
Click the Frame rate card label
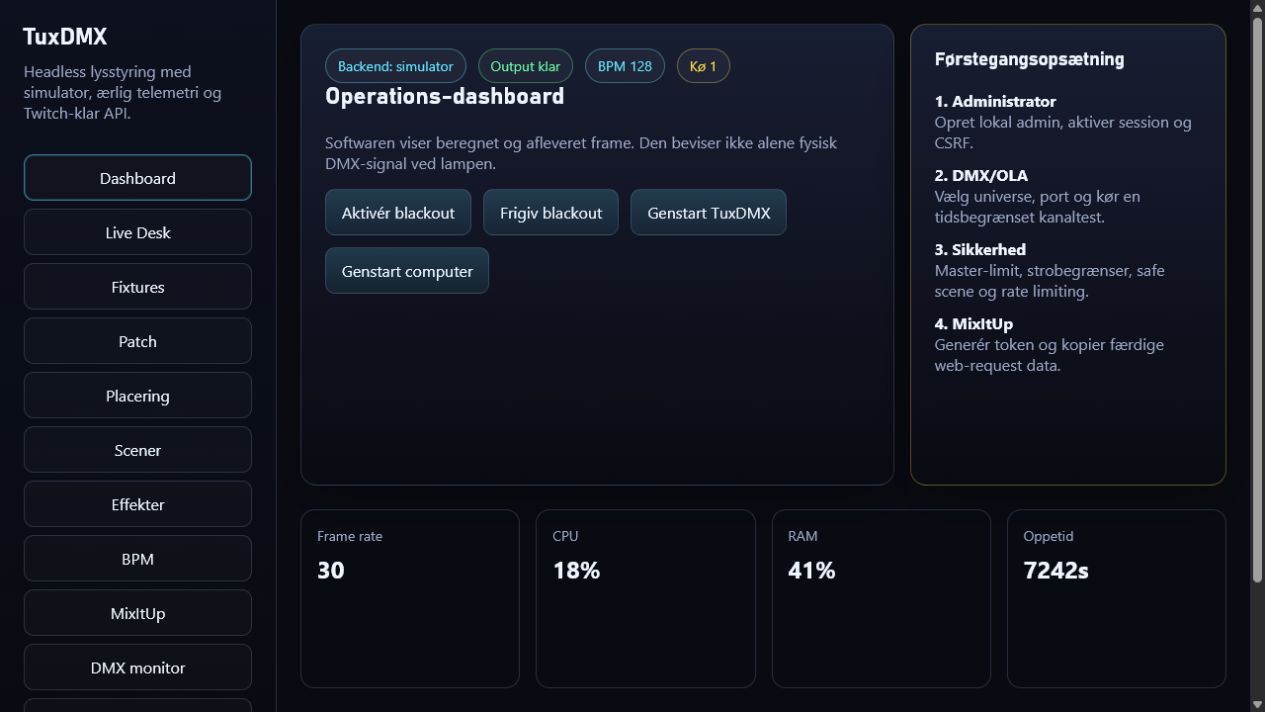[x=350, y=536]
